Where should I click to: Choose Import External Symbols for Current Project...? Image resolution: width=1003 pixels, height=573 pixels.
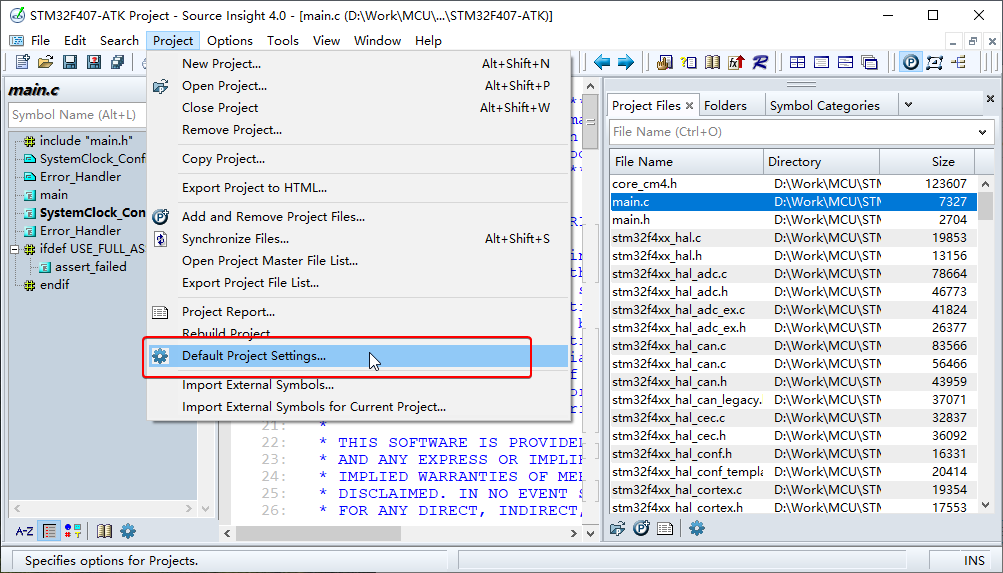(x=358, y=407)
